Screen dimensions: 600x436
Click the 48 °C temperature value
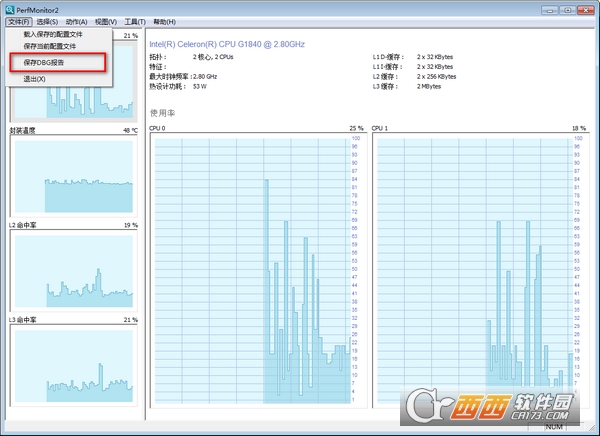pos(130,131)
